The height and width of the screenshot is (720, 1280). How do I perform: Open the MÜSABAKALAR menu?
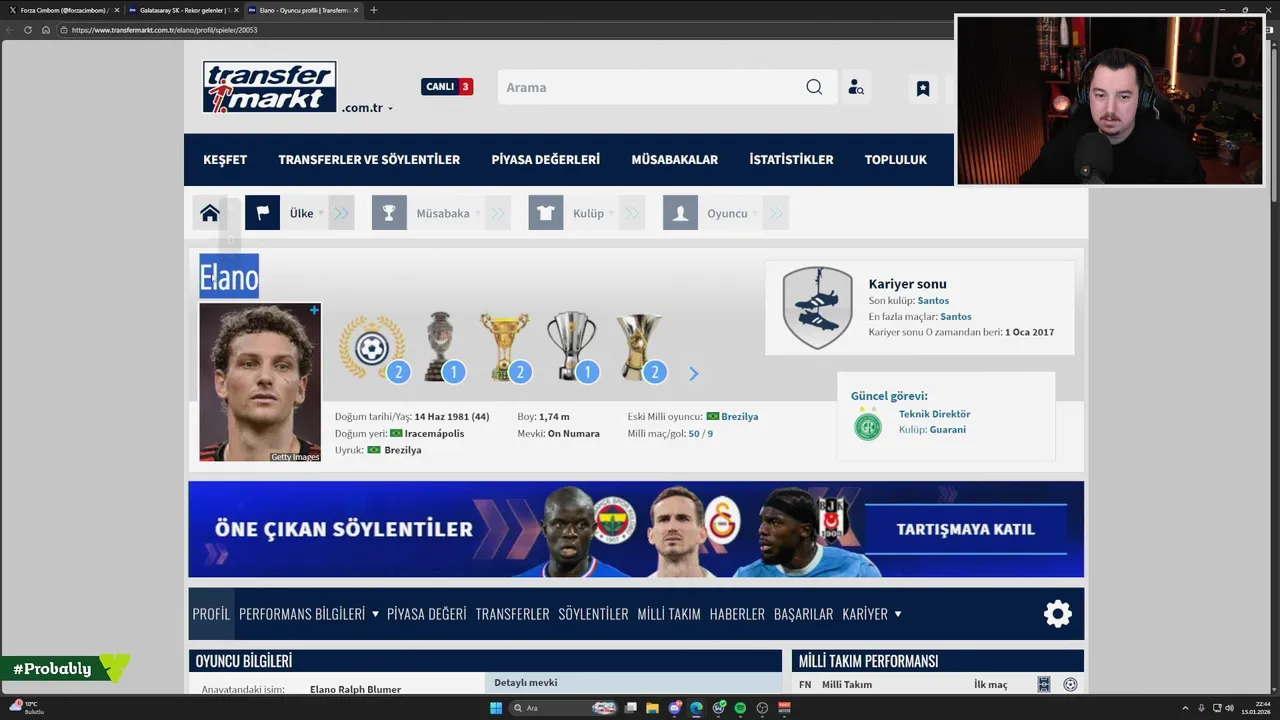click(x=675, y=159)
